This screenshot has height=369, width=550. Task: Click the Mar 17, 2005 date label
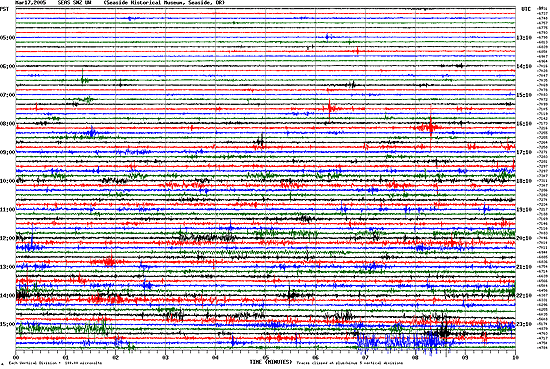(x=31, y=2)
